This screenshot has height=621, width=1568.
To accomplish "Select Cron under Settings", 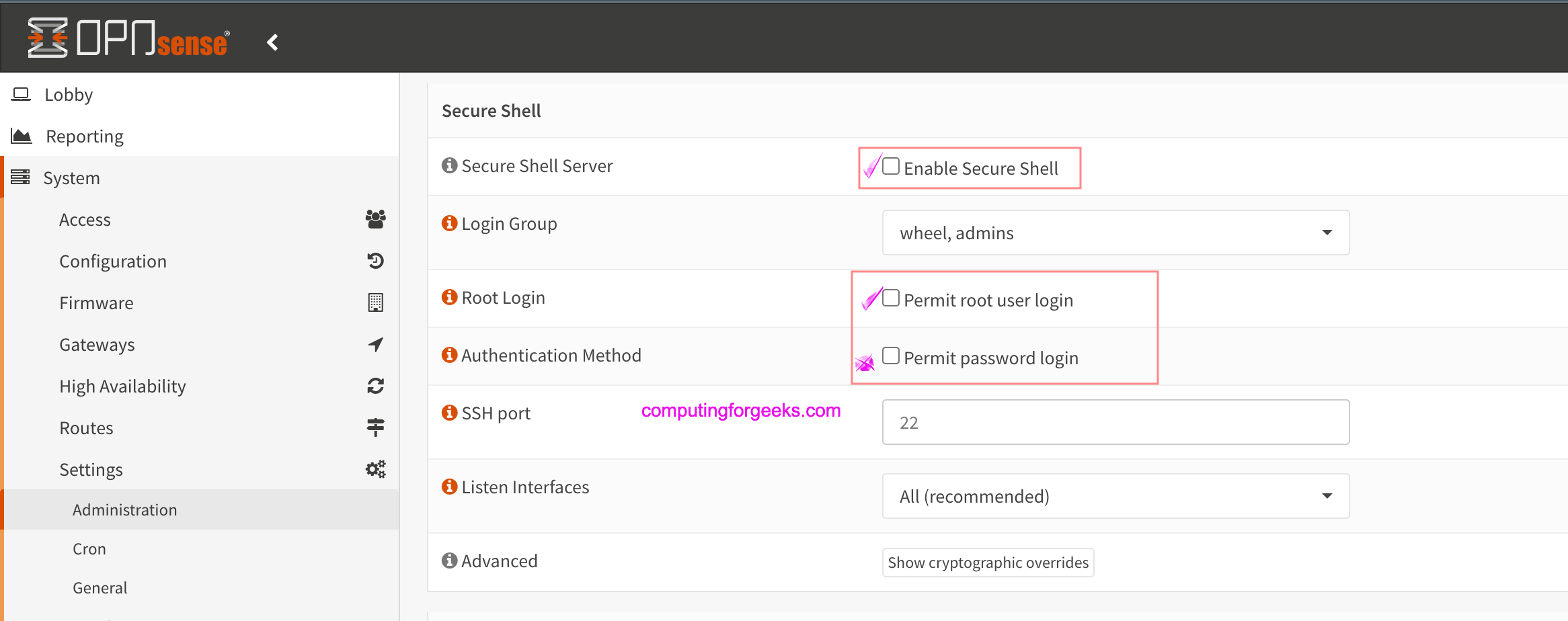I will [89, 549].
